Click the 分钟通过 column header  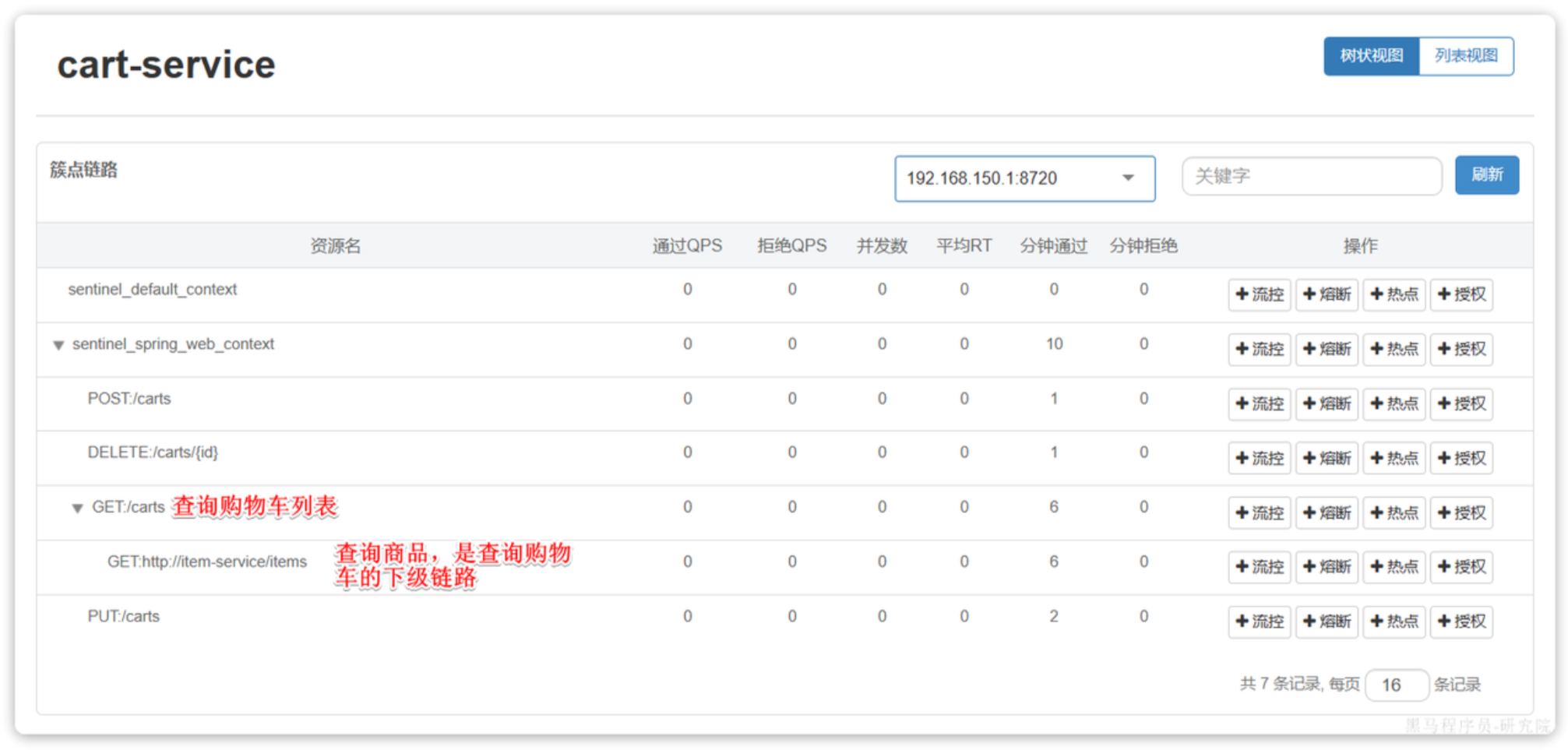[1054, 246]
